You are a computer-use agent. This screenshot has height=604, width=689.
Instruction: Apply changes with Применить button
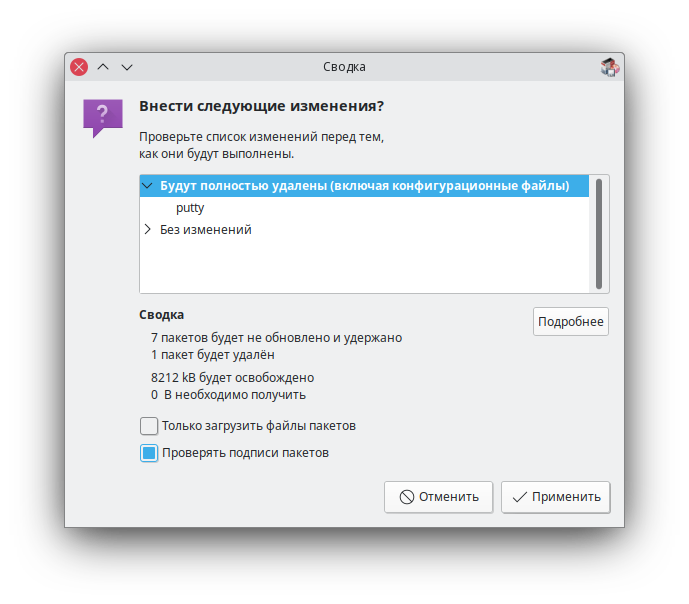(x=556, y=497)
